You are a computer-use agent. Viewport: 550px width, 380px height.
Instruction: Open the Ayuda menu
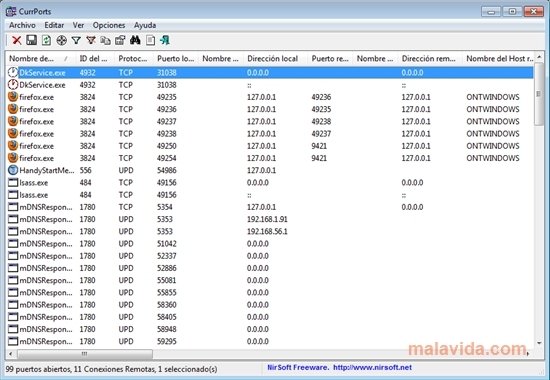[145, 25]
